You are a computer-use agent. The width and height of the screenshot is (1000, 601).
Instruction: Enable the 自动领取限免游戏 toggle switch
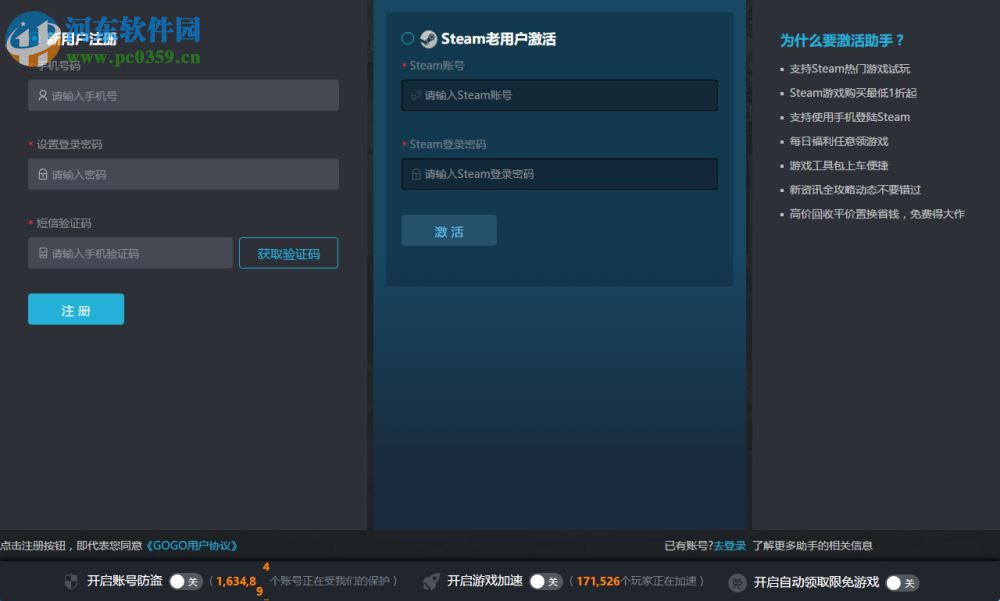point(902,582)
